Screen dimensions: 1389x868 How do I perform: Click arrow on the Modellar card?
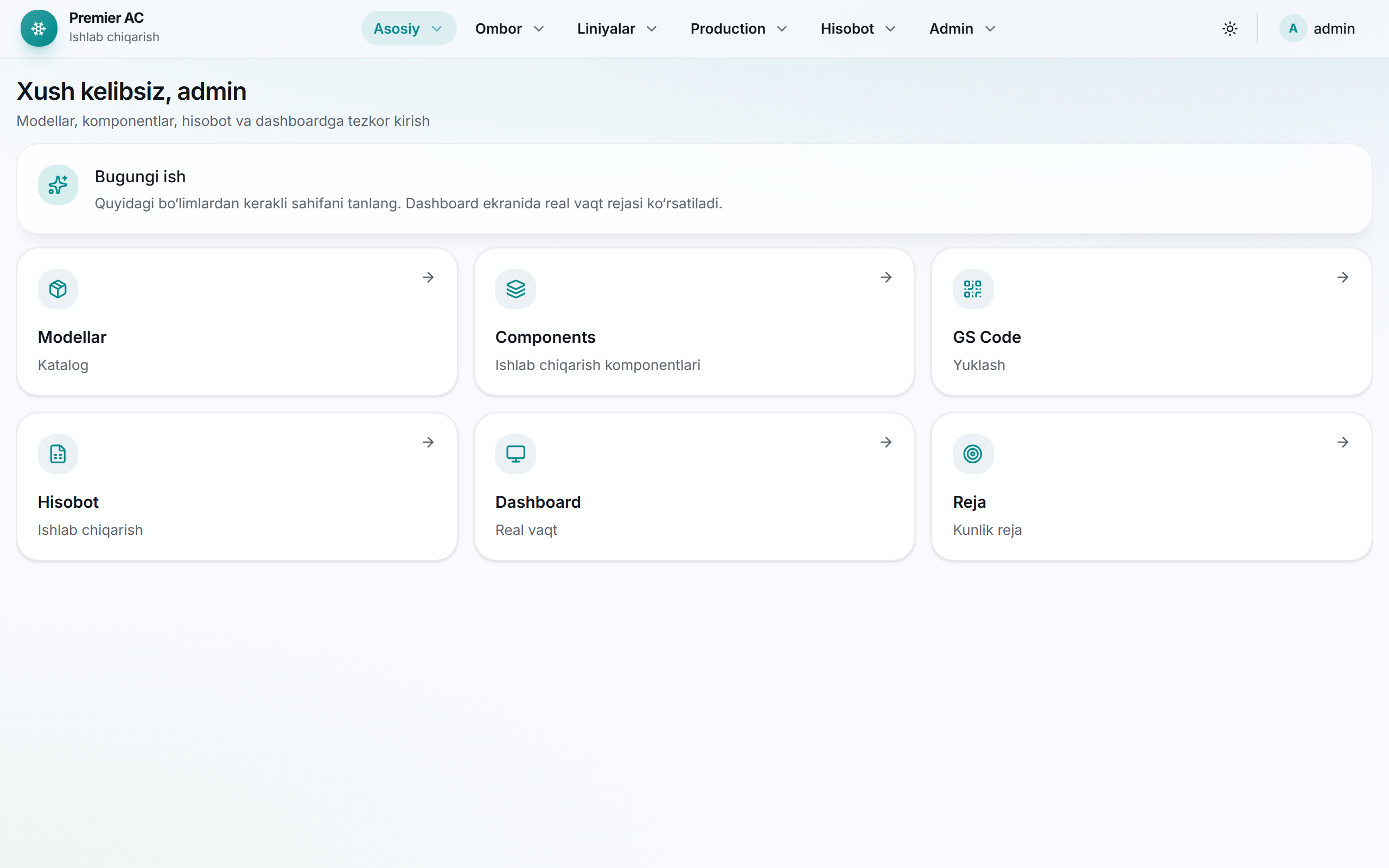[428, 277]
